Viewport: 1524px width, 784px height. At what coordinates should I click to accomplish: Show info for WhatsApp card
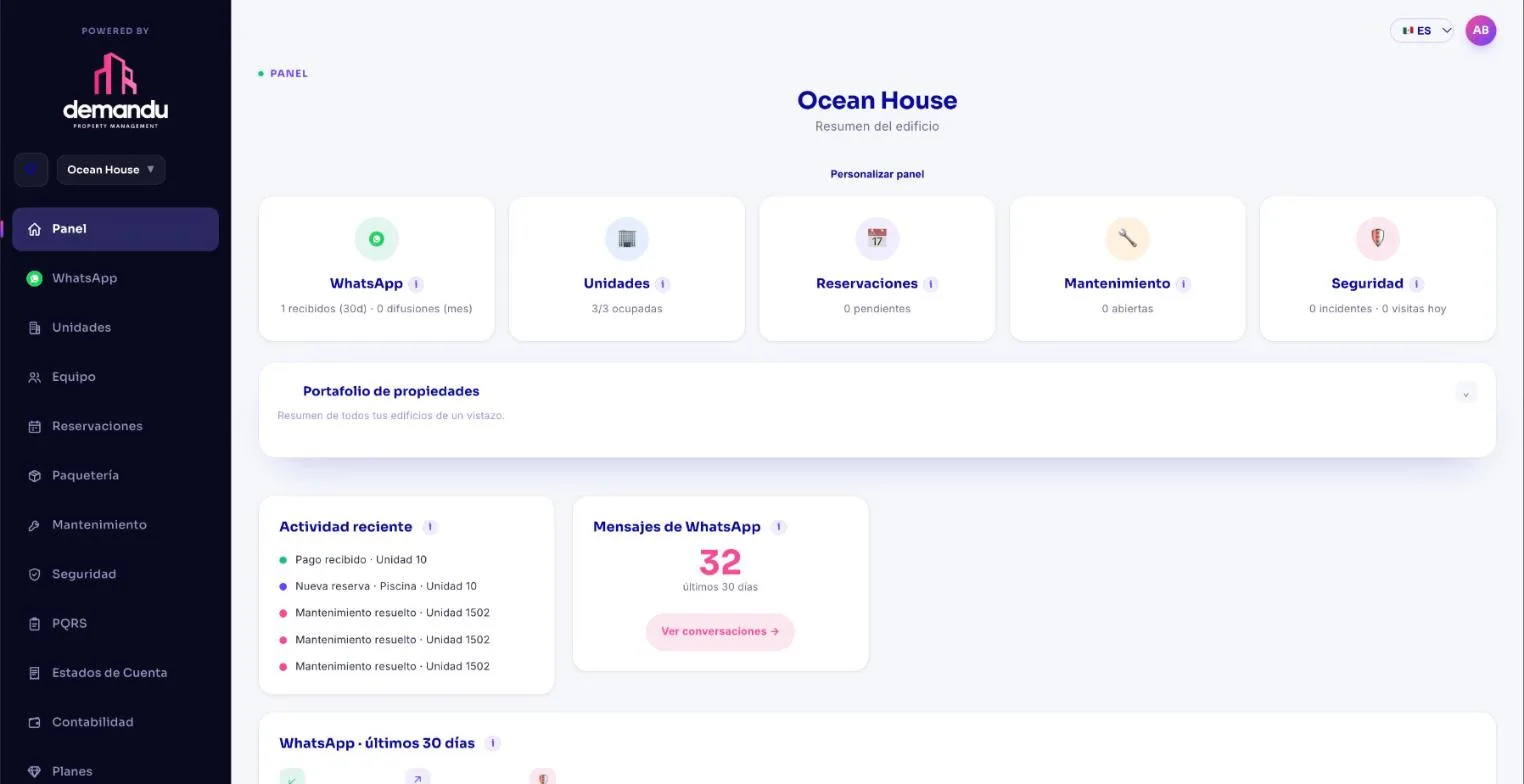click(x=416, y=284)
